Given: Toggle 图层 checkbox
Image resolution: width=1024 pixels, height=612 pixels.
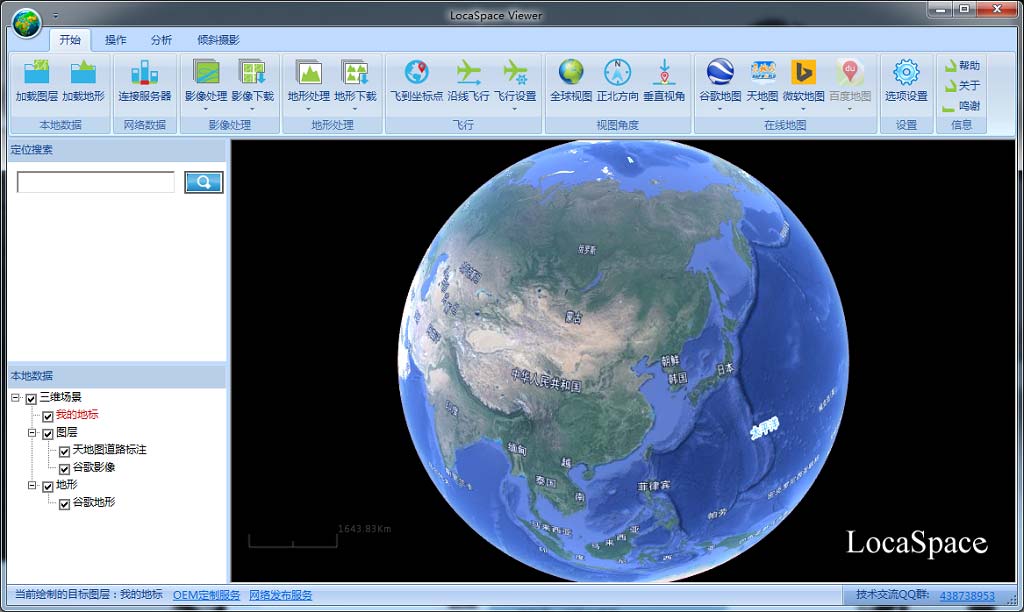Looking at the screenshot, I should (x=48, y=434).
